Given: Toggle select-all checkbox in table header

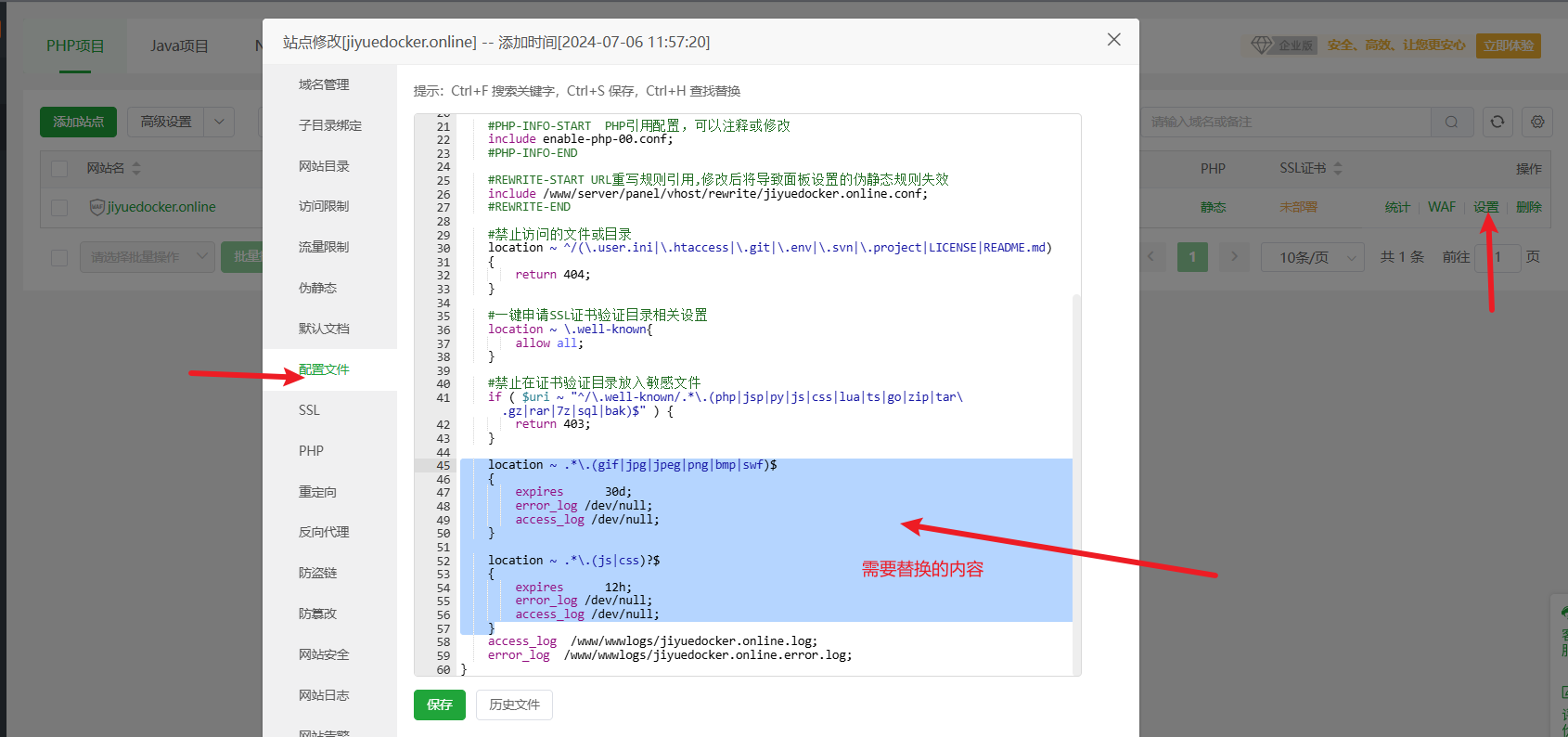Looking at the screenshot, I should coord(59,168).
